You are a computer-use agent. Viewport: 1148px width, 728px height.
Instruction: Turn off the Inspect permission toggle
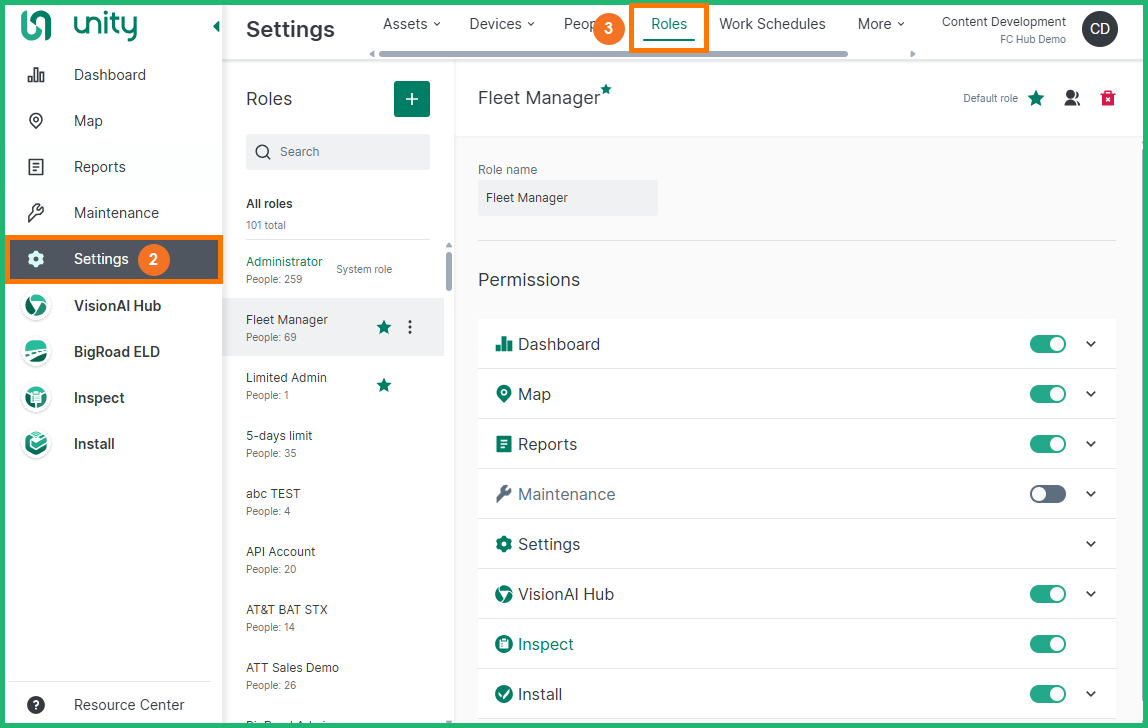pyautogui.click(x=1047, y=644)
